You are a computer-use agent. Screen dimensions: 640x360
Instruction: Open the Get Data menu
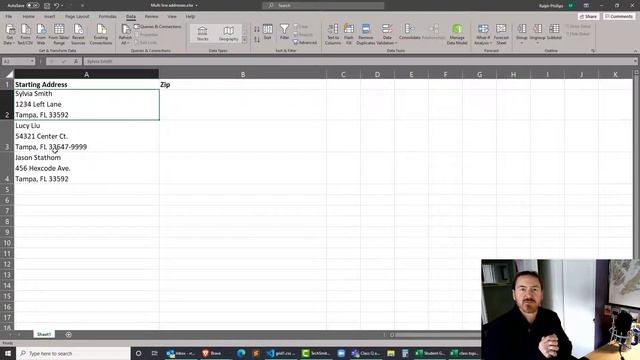click(10, 34)
